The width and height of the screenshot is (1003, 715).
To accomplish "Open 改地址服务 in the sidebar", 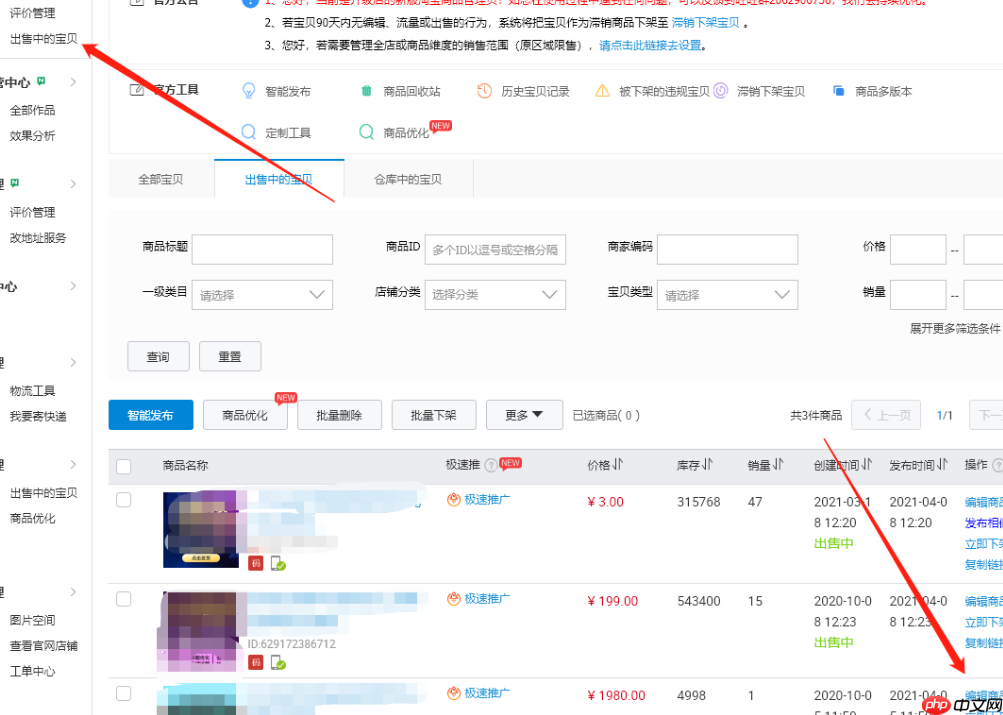I will (38, 238).
